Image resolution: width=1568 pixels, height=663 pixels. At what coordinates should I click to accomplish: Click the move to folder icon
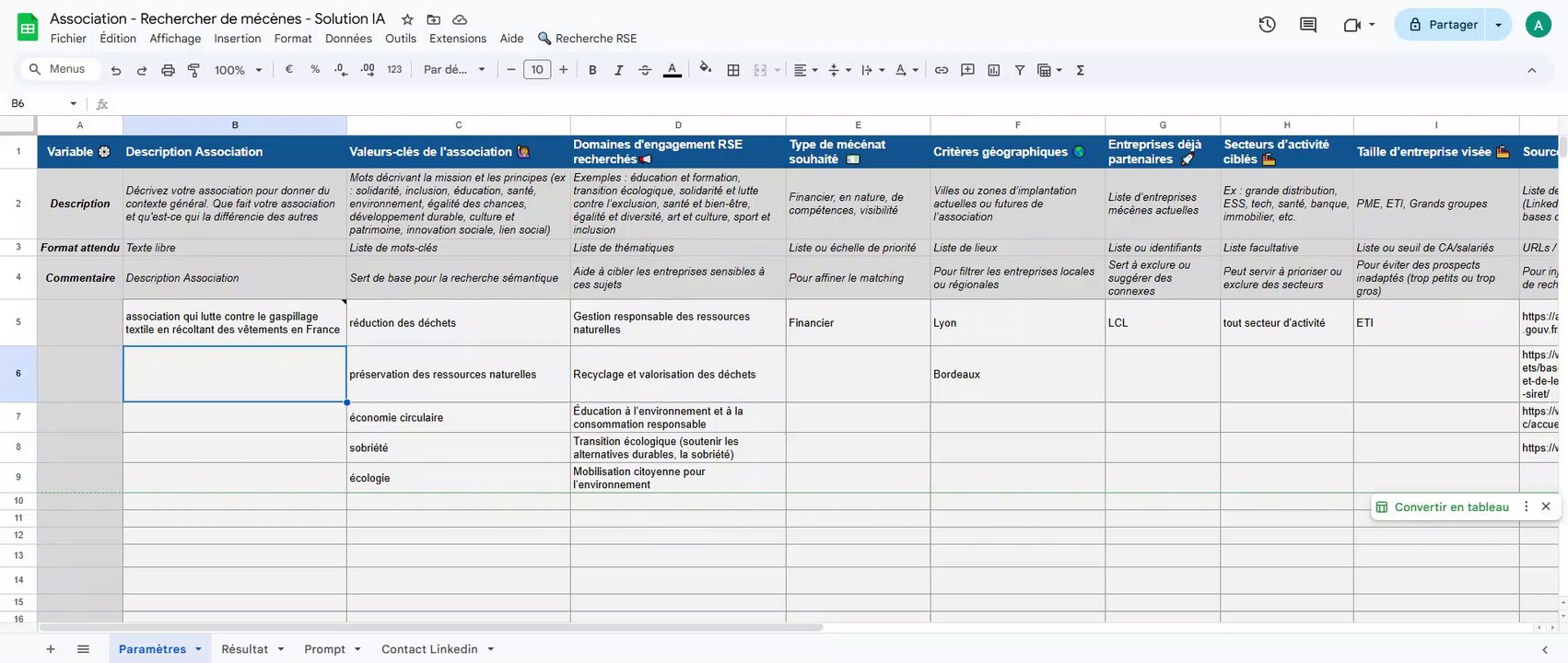tap(433, 19)
